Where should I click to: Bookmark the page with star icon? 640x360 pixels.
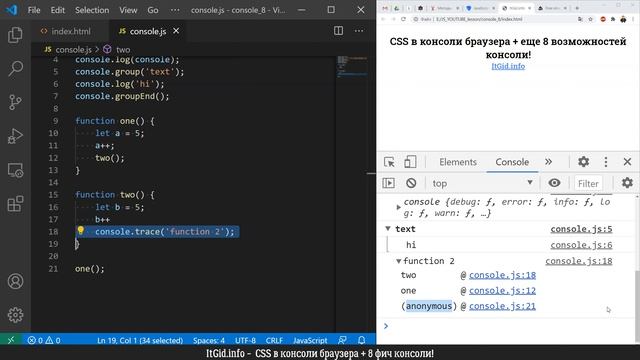[590, 19]
